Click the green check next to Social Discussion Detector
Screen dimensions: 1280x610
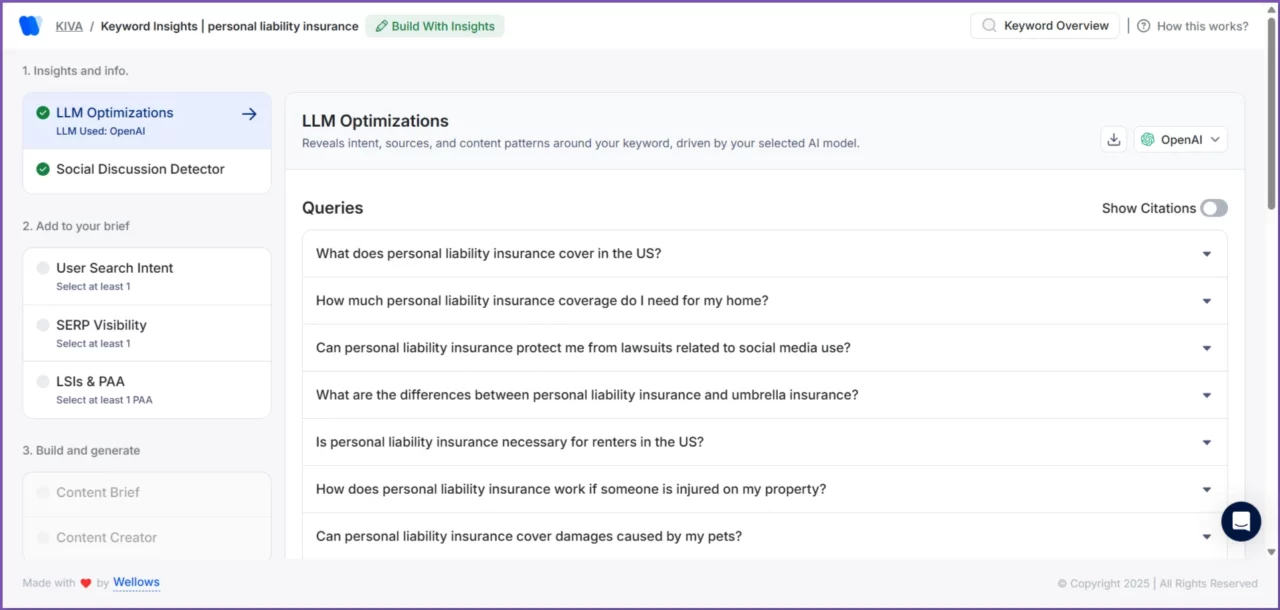(x=43, y=169)
